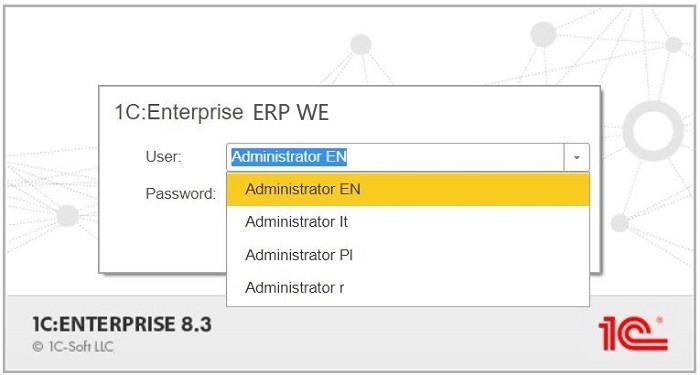The width and height of the screenshot is (700, 375).
Task: Select the Administrator r user entry
Action: (x=408, y=288)
